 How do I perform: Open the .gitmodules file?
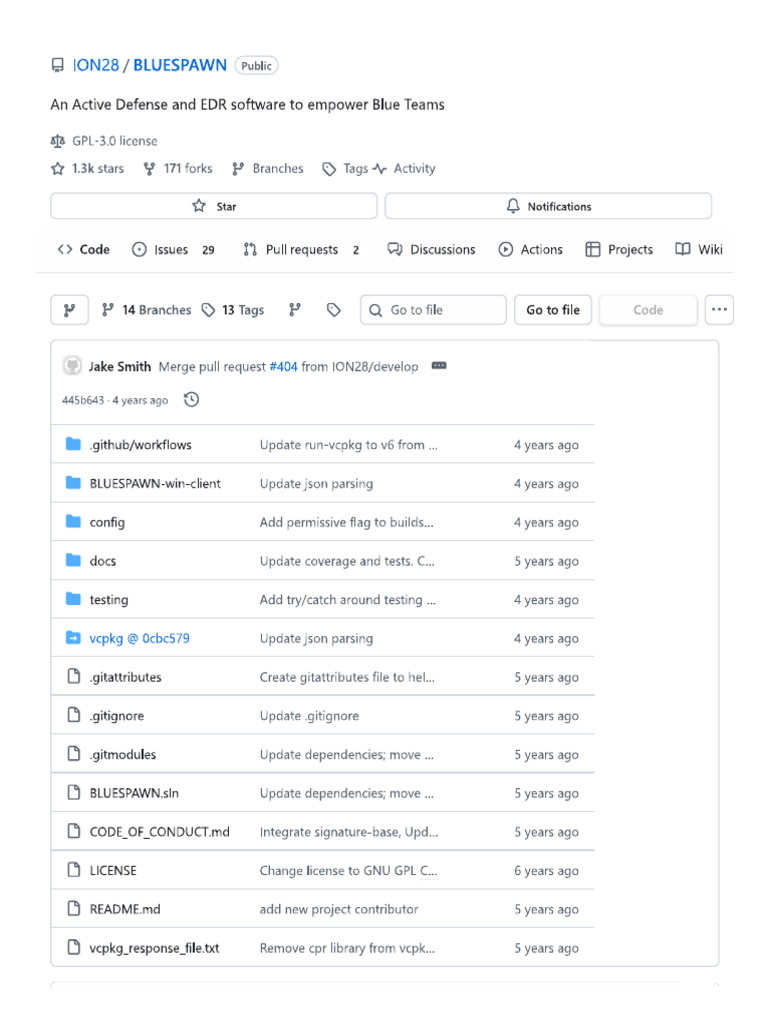coord(123,754)
